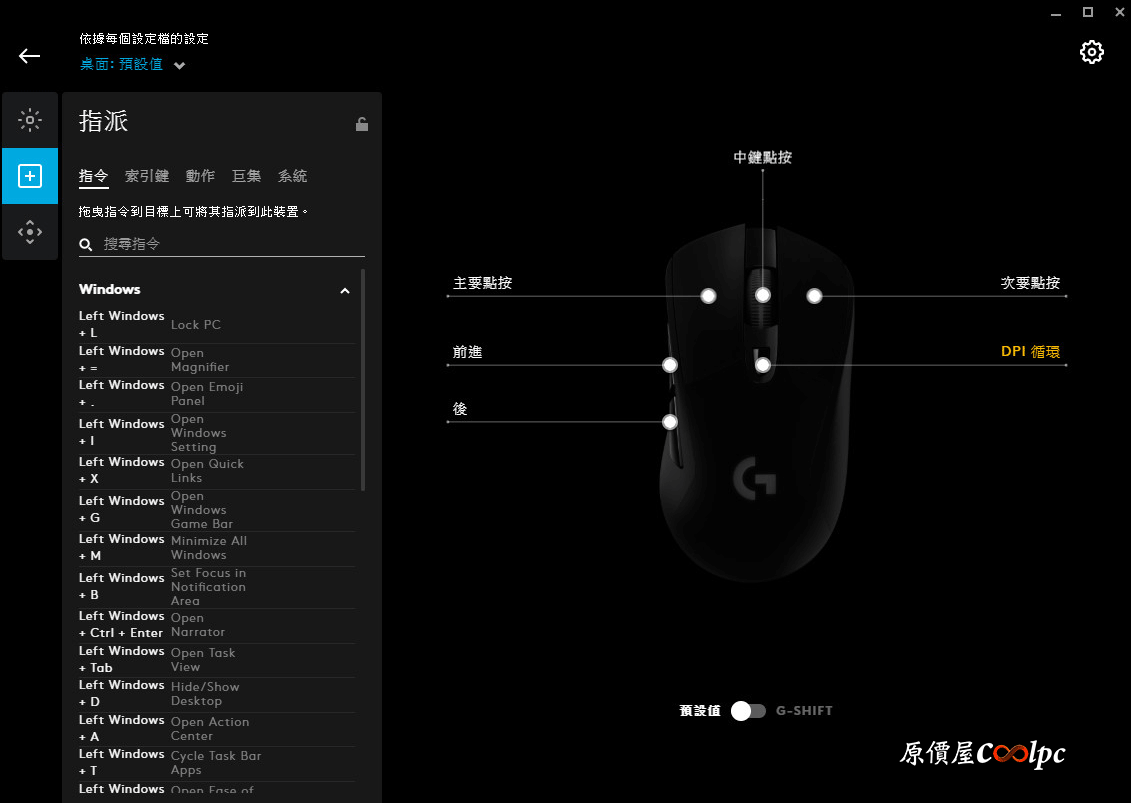Select the Open Action Center command
This screenshot has width=1131, height=803.
coord(217,729)
